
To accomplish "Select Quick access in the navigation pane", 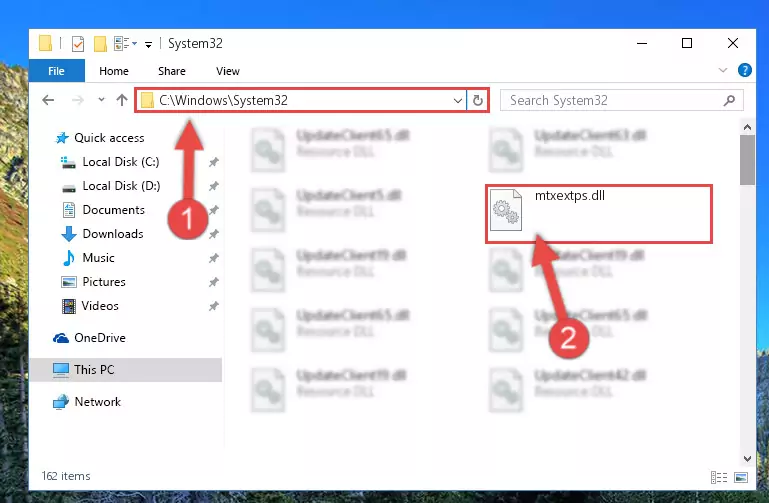I will coord(109,138).
